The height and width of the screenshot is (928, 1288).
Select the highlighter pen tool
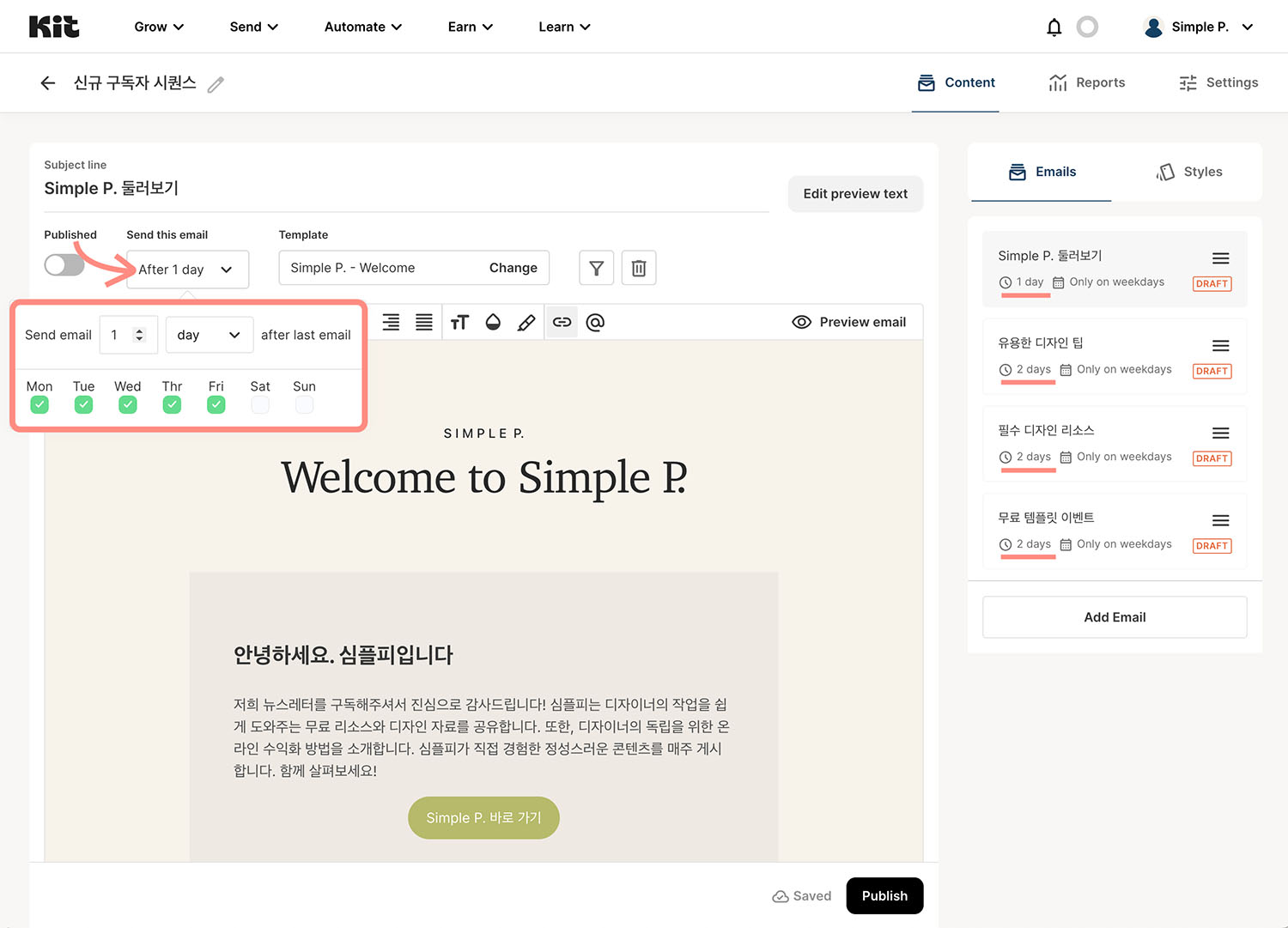[526, 322]
